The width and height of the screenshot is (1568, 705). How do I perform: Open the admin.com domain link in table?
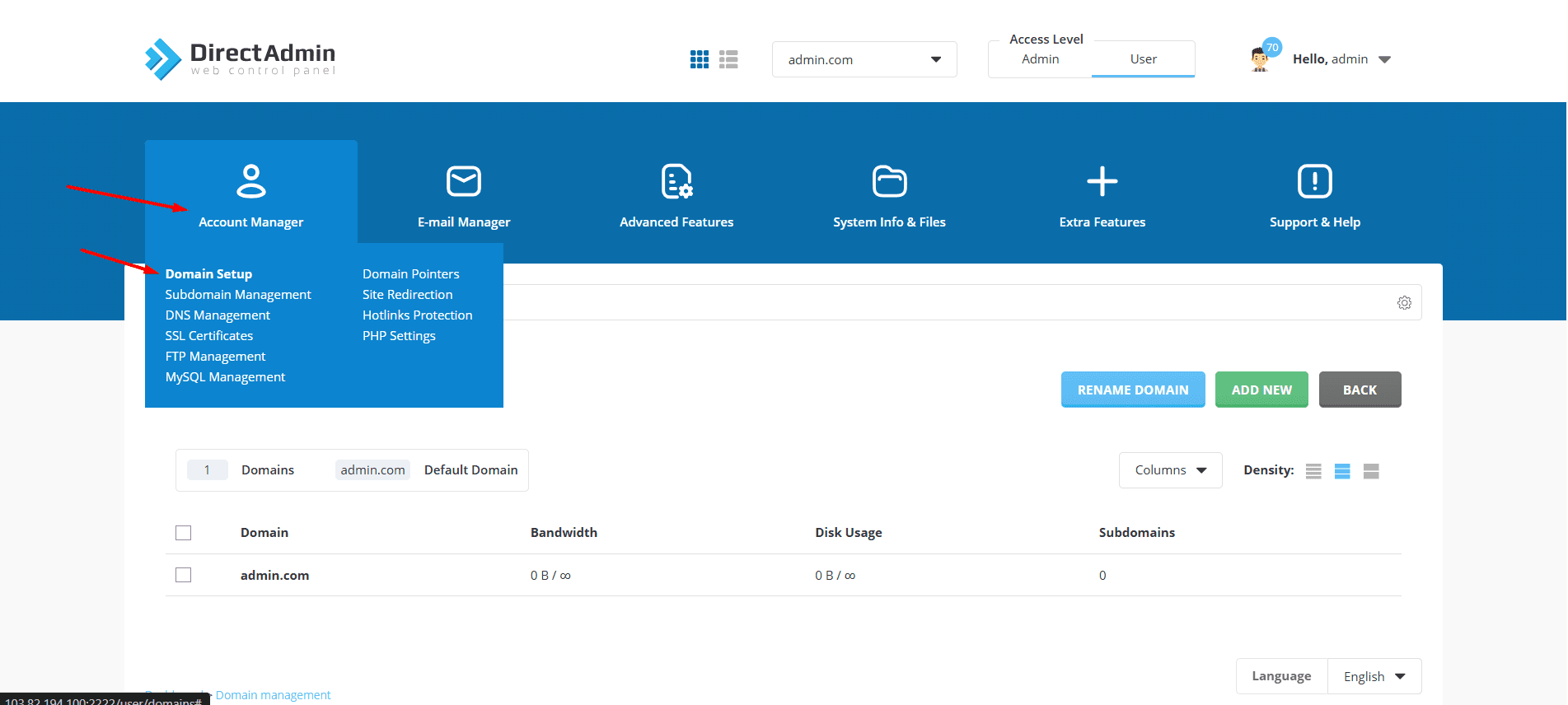[x=274, y=576]
